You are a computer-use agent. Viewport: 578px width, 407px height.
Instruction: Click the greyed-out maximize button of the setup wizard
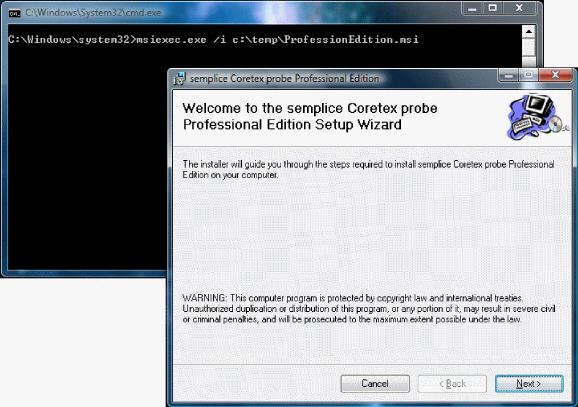point(528,75)
